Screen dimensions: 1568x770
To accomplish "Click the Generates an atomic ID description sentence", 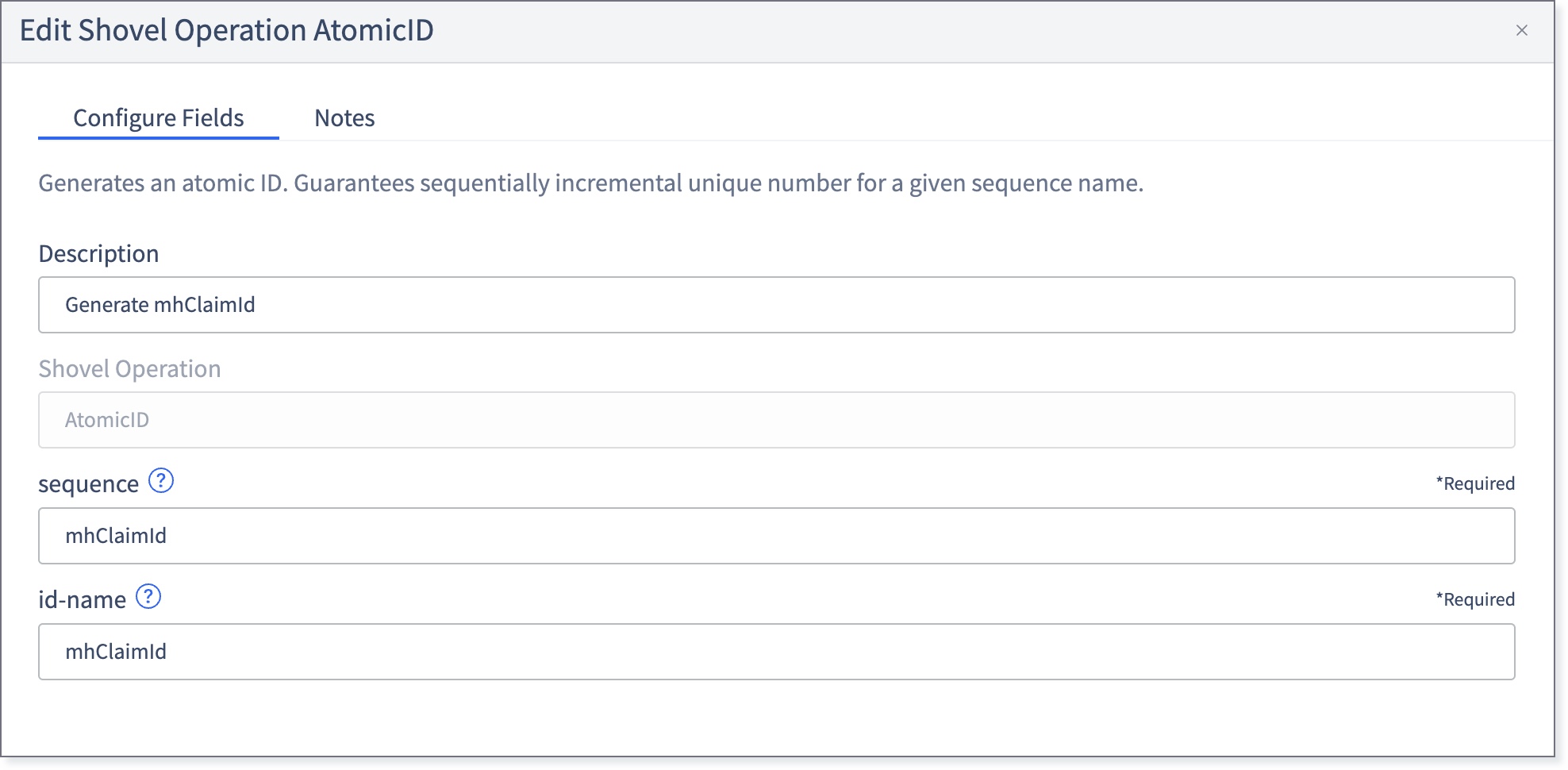I will 590,183.
